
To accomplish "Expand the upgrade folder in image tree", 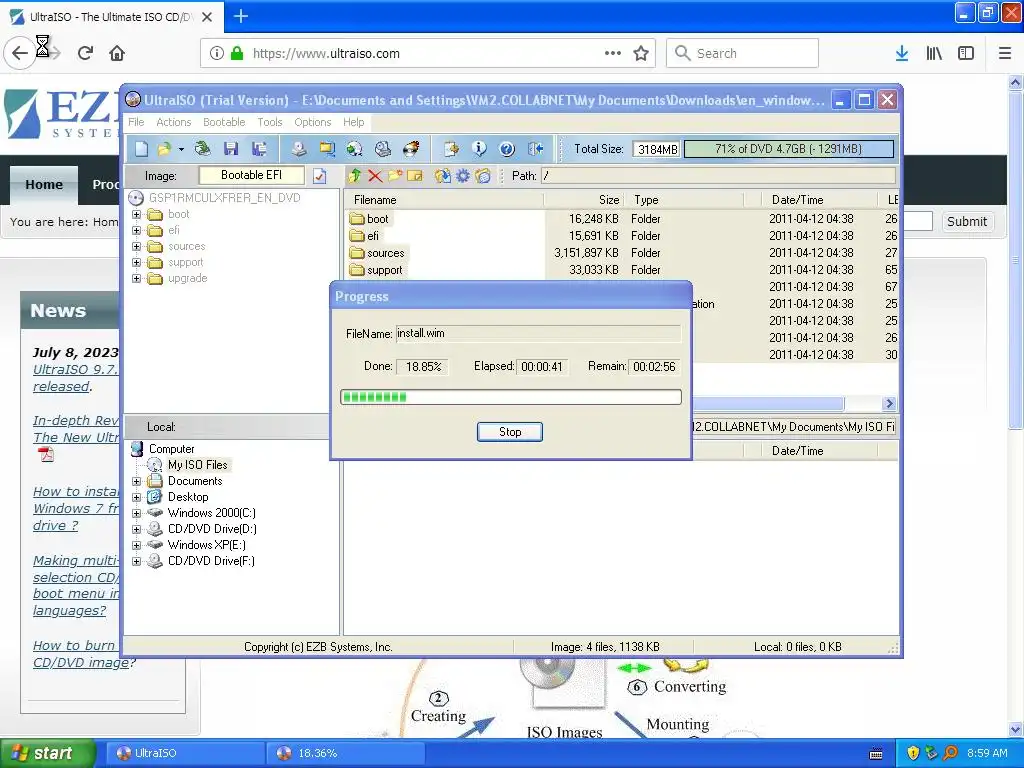I will coord(136,278).
